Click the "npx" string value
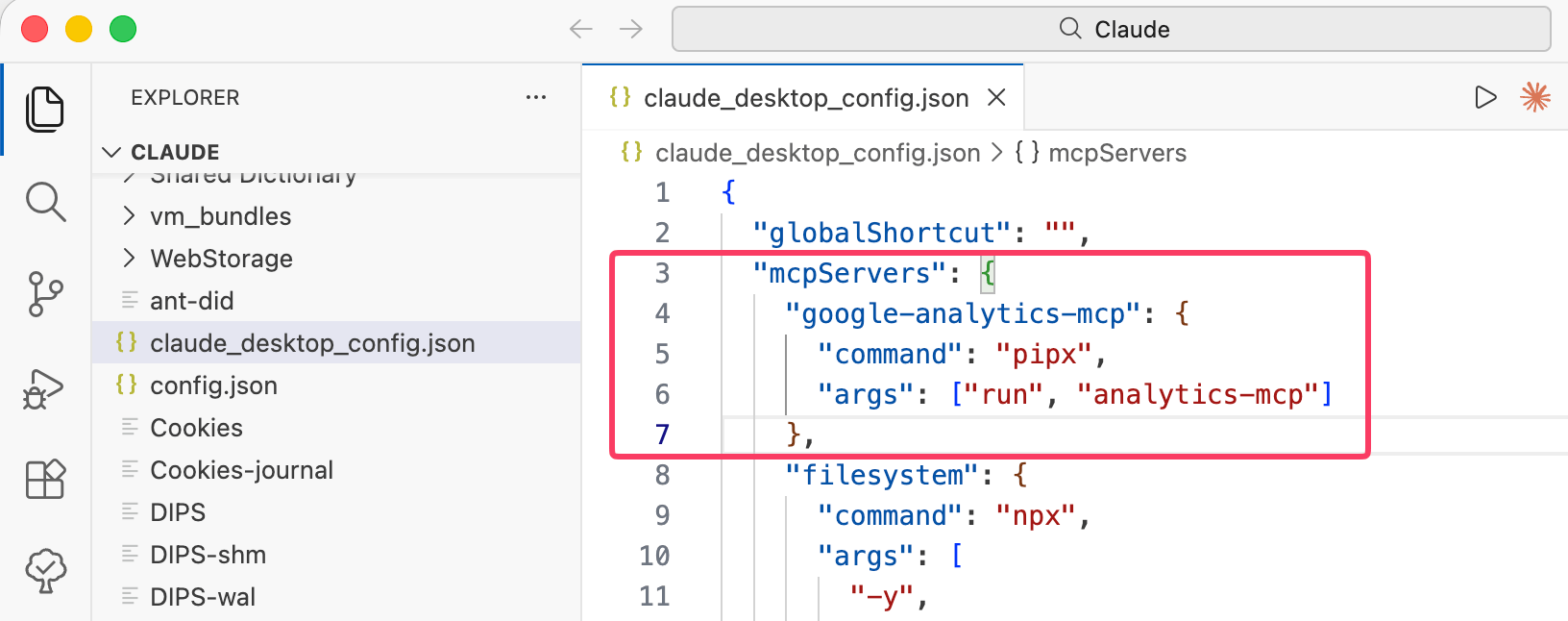 (1036, 515)
